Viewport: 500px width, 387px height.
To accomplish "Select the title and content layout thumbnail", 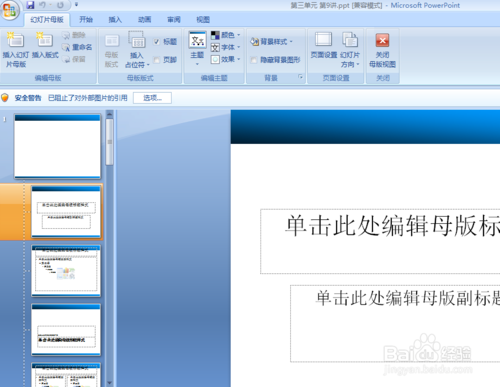I will (66, 271).
